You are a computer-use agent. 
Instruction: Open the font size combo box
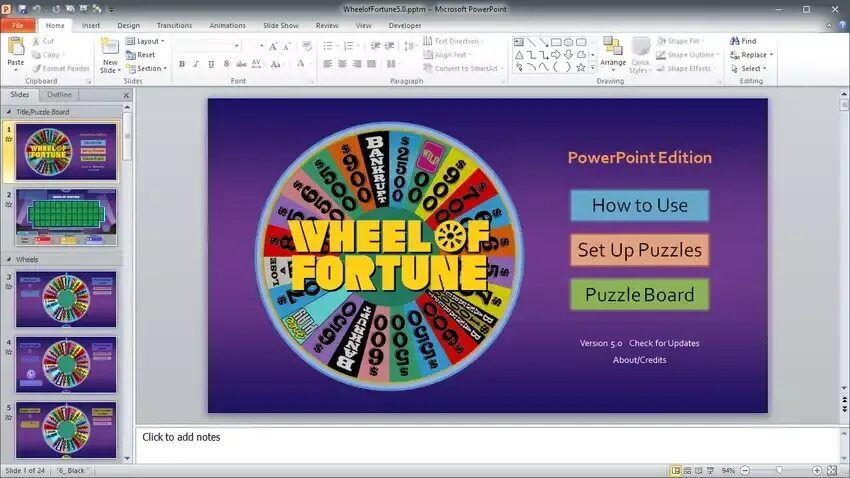[254, 46]
